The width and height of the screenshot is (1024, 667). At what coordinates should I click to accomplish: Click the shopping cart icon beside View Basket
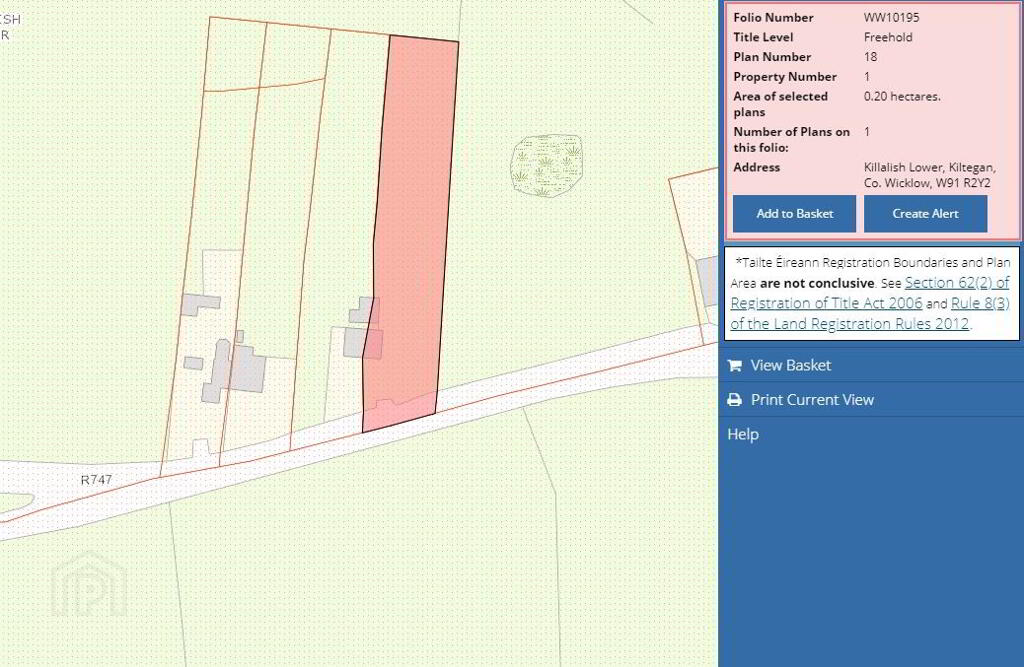click(x=735, y=365)
